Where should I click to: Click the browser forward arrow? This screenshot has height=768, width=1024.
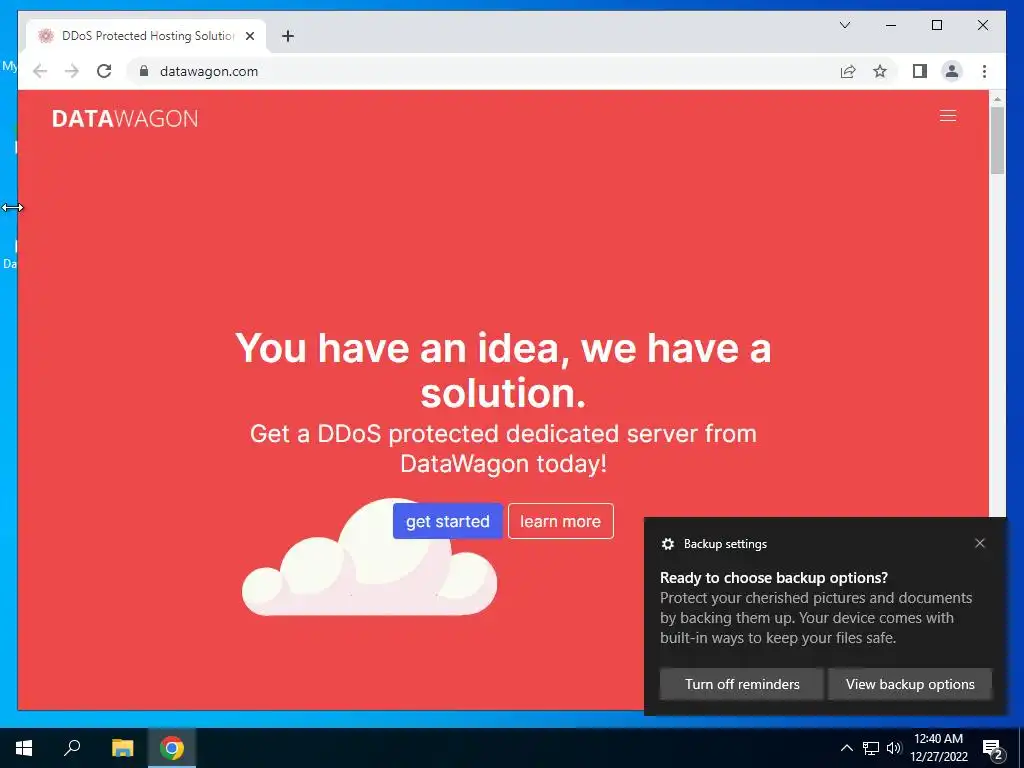coord(72,71)
